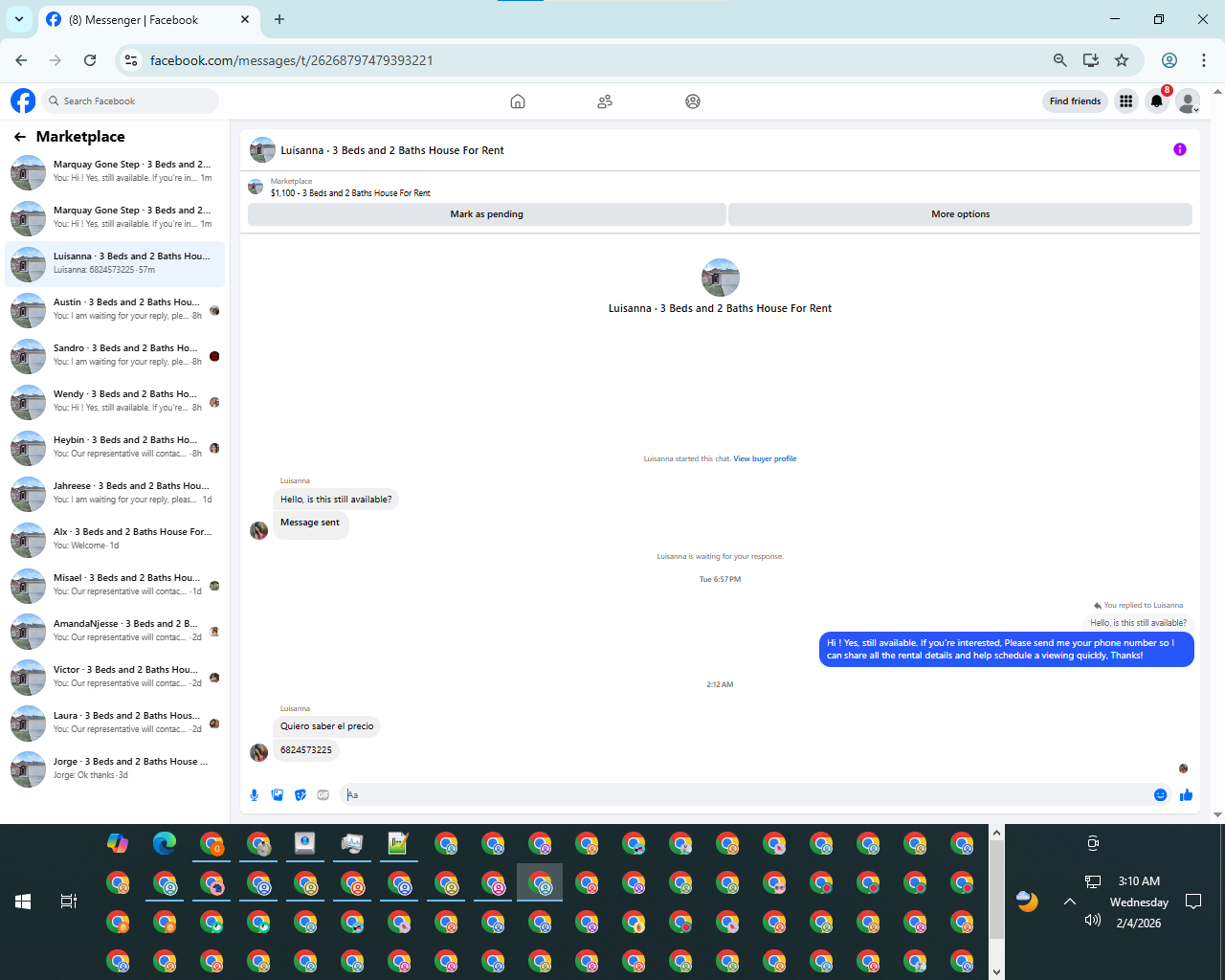
Task: Click the 'Quiero saber el precio' message
Action: pyautogui.click(x=327, y=726)
